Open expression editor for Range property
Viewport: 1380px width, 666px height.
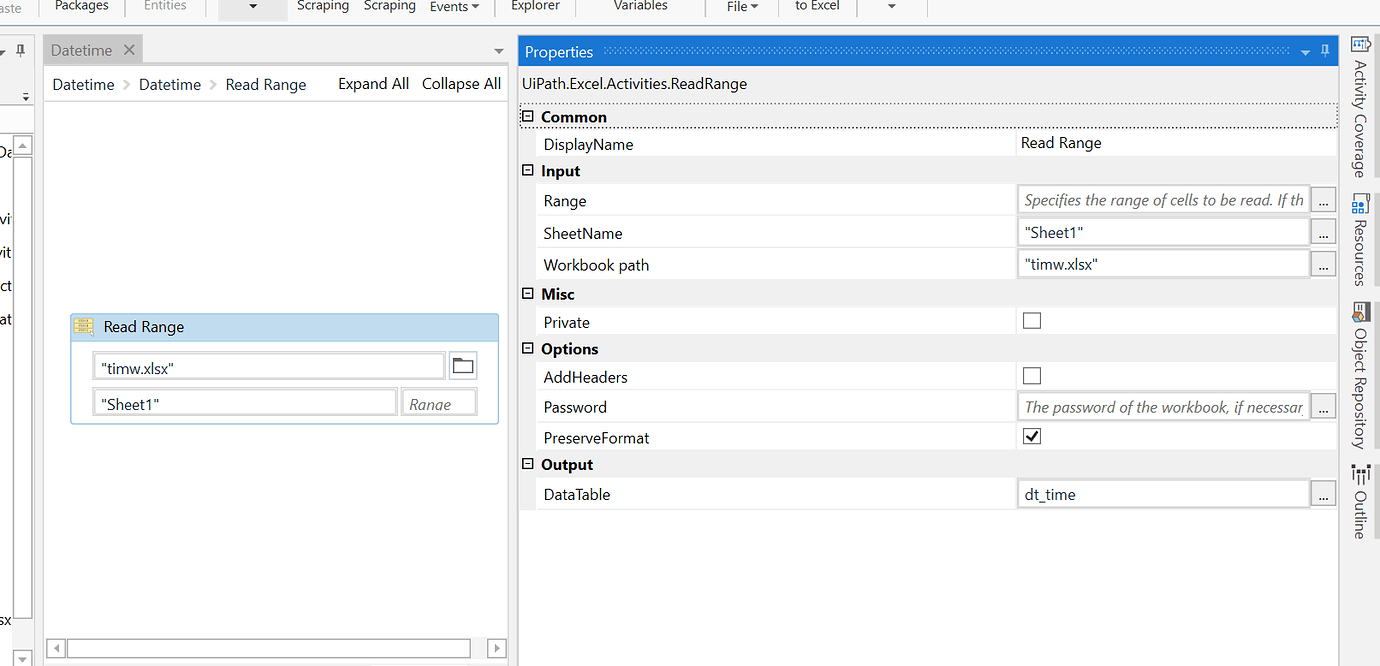point(1323,200)
